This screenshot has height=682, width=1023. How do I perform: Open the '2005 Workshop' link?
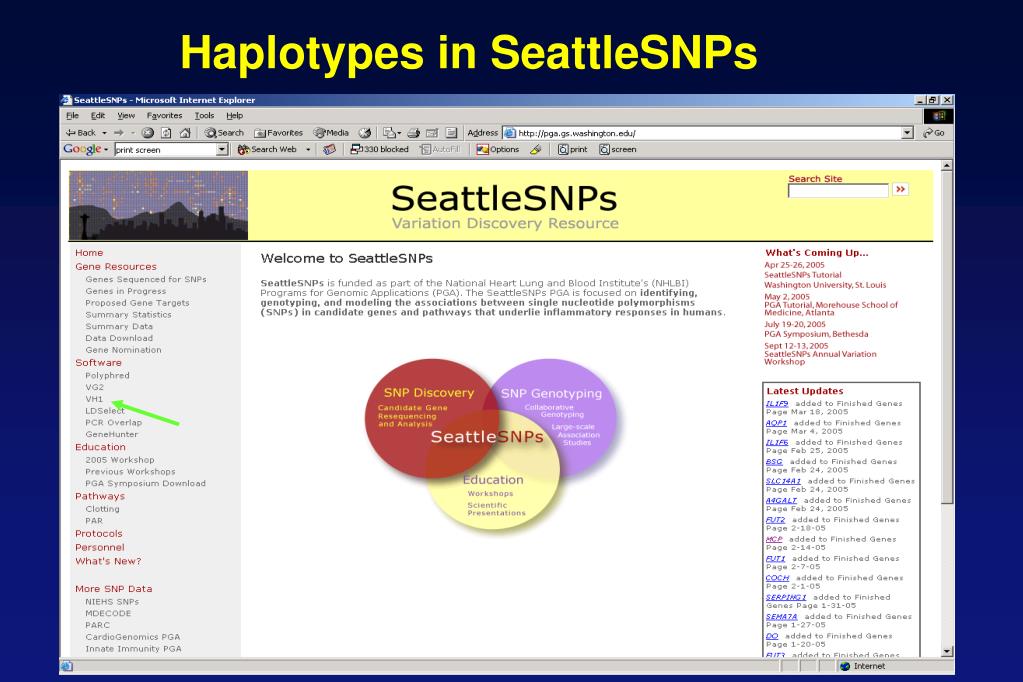[x=120, y=459]
